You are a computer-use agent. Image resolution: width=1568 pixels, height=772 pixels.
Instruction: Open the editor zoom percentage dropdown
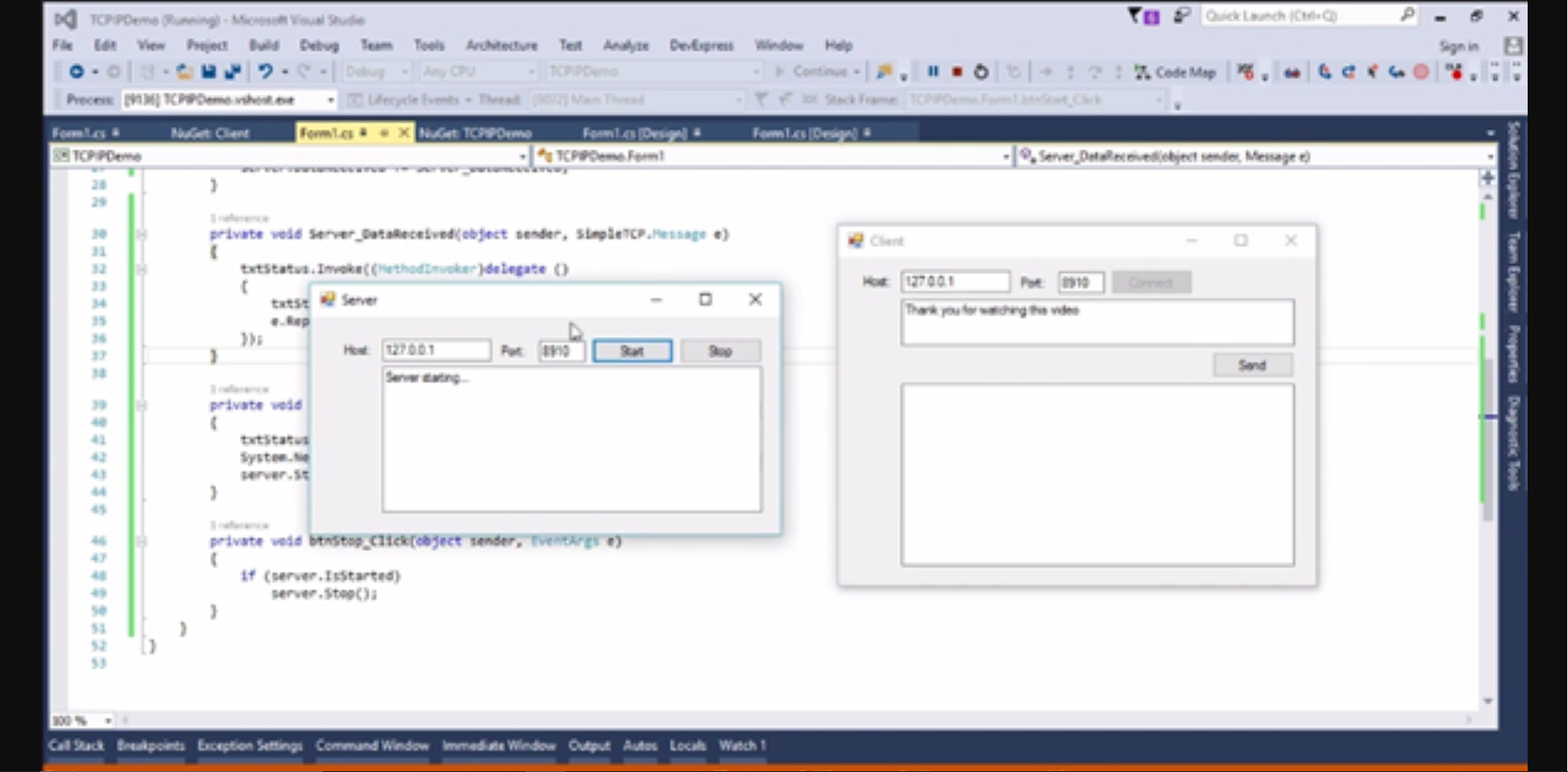[x=108, y=721]
